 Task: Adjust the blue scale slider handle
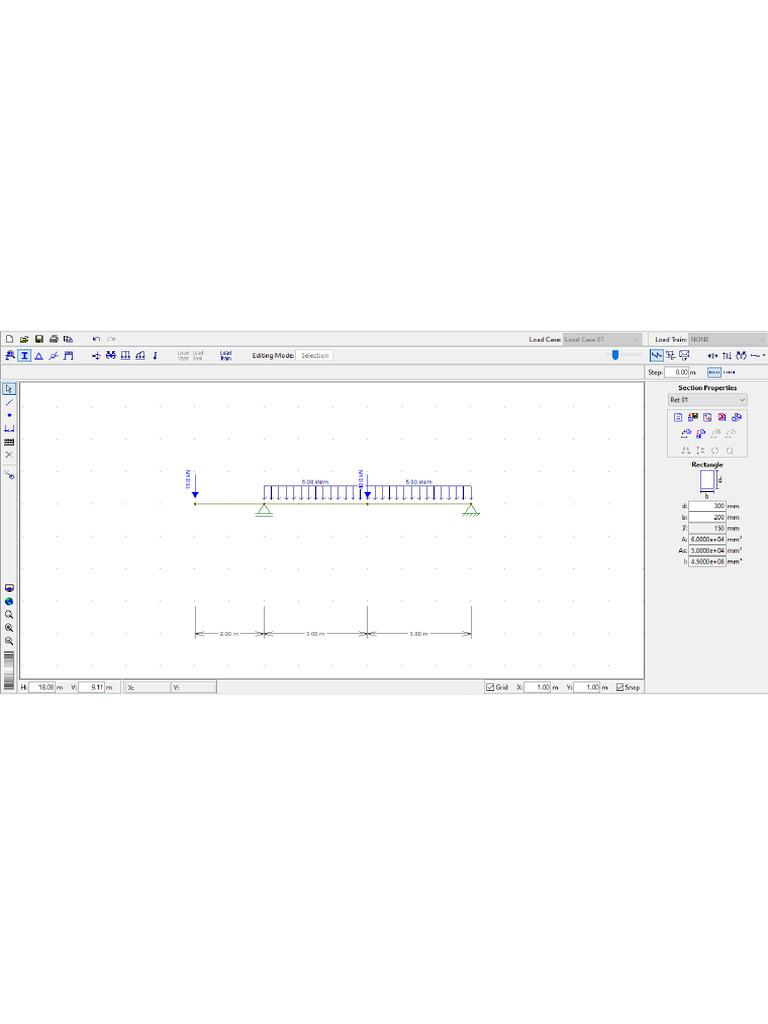615,355
